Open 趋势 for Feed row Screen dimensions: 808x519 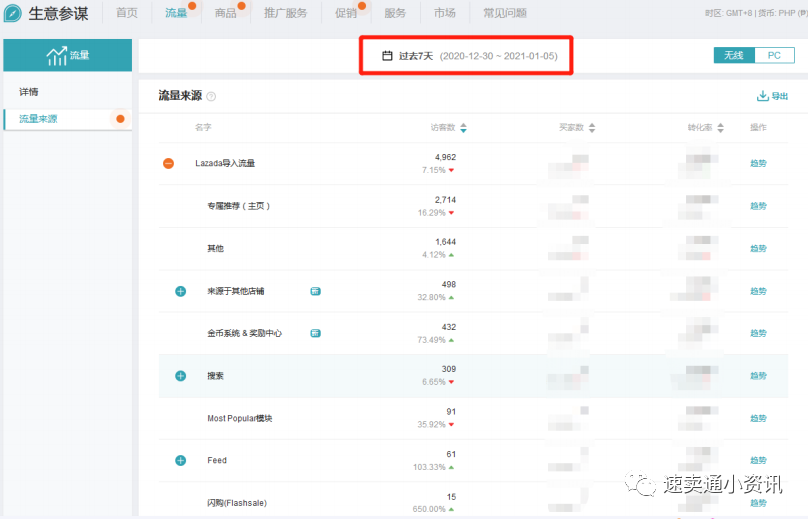(758, 460)
